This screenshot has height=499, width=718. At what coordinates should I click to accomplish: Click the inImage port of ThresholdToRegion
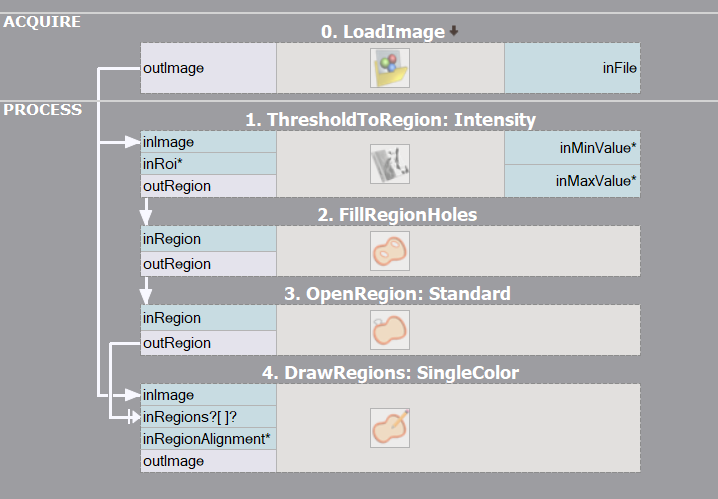click(208, 142)
